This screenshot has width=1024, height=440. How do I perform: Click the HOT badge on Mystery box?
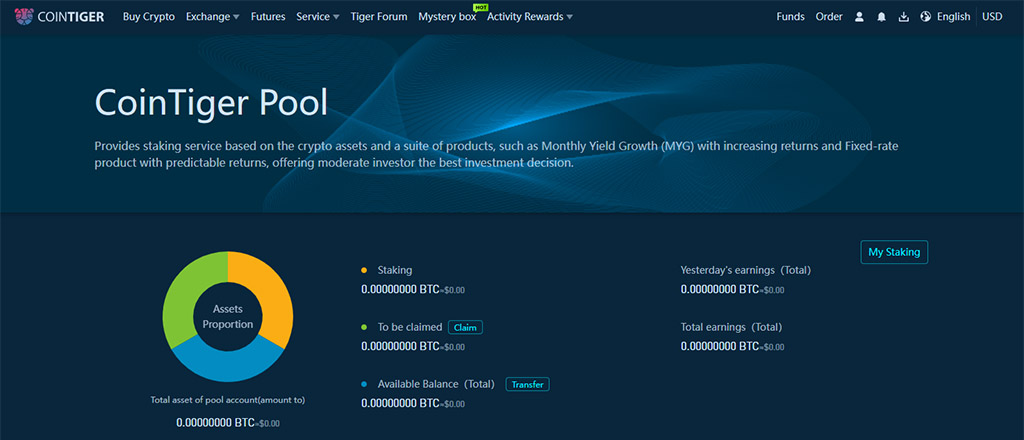pos(481,7)
